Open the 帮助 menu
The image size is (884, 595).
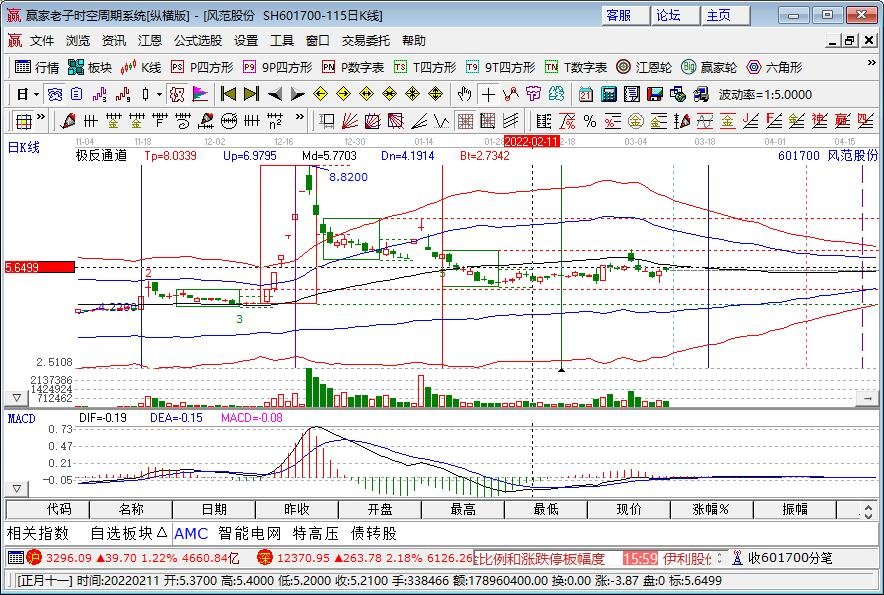[414, 41]
